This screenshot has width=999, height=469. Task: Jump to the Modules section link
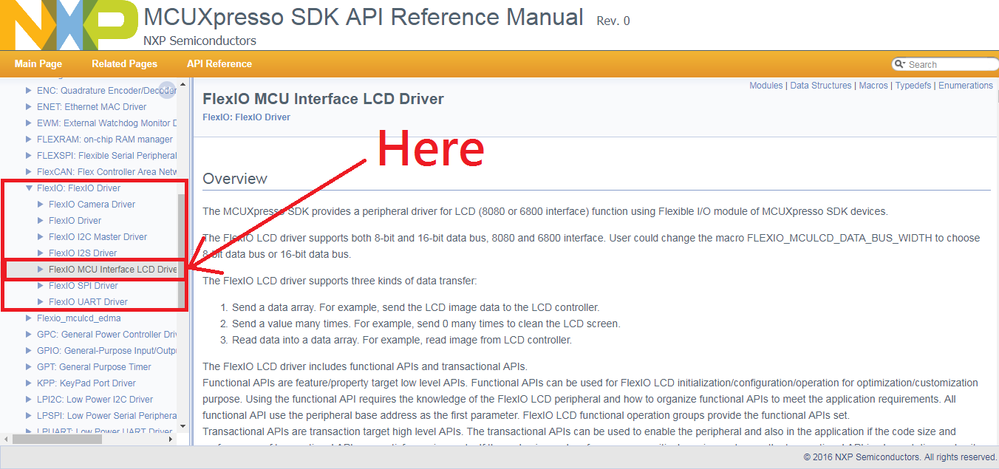coord(766,85)
